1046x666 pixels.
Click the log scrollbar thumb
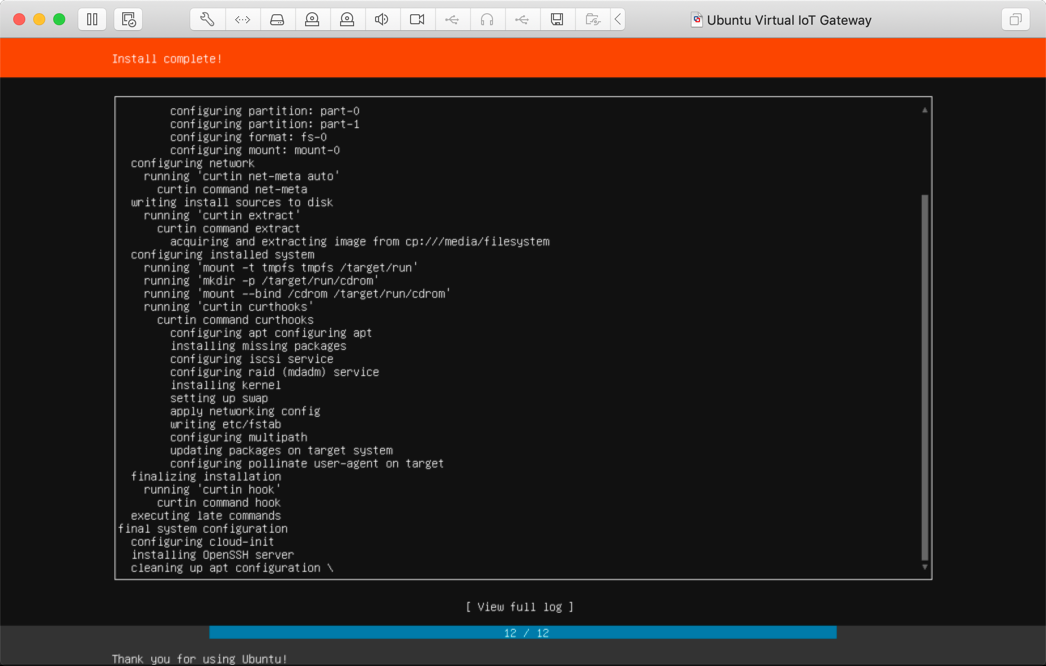[x=925, y=378]
